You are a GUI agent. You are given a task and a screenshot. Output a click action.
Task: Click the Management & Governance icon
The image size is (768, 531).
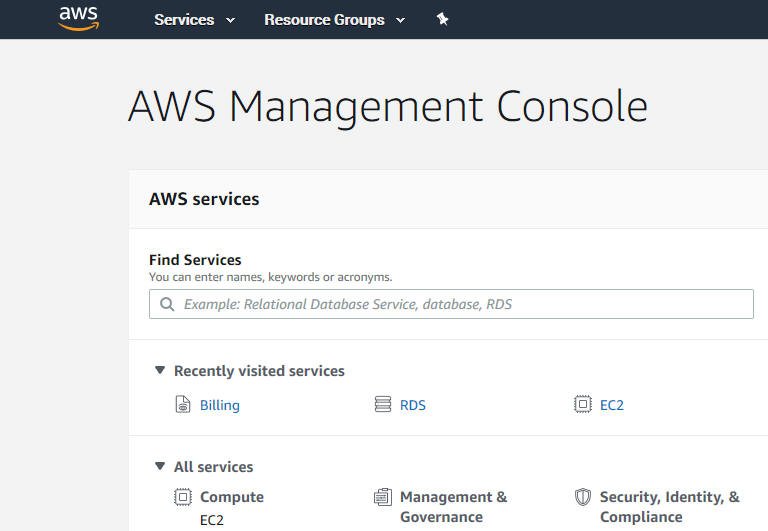coord(383,497)
